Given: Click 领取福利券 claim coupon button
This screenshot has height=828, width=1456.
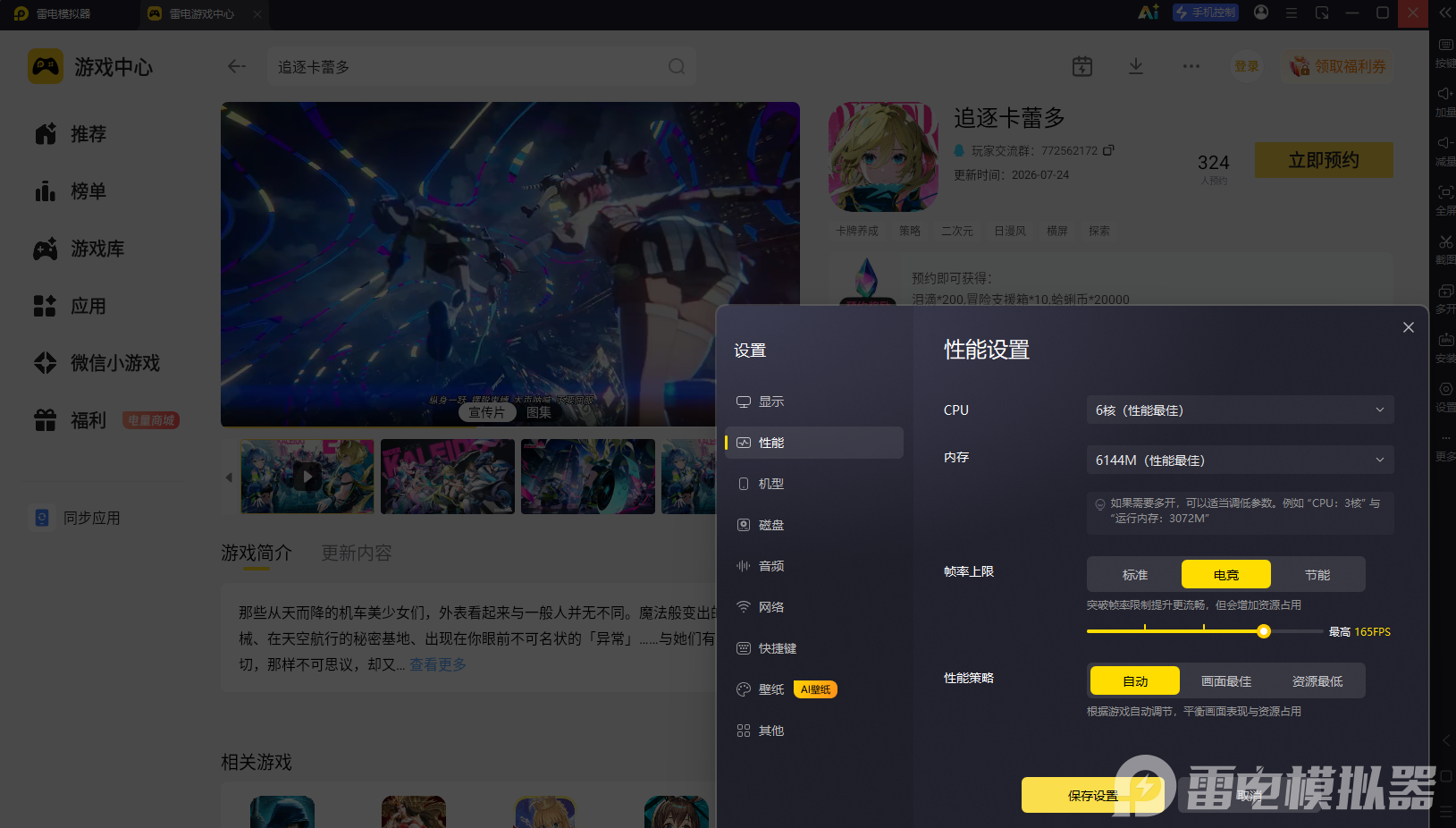Looking at the screenshot, I should pos(1337,66).
